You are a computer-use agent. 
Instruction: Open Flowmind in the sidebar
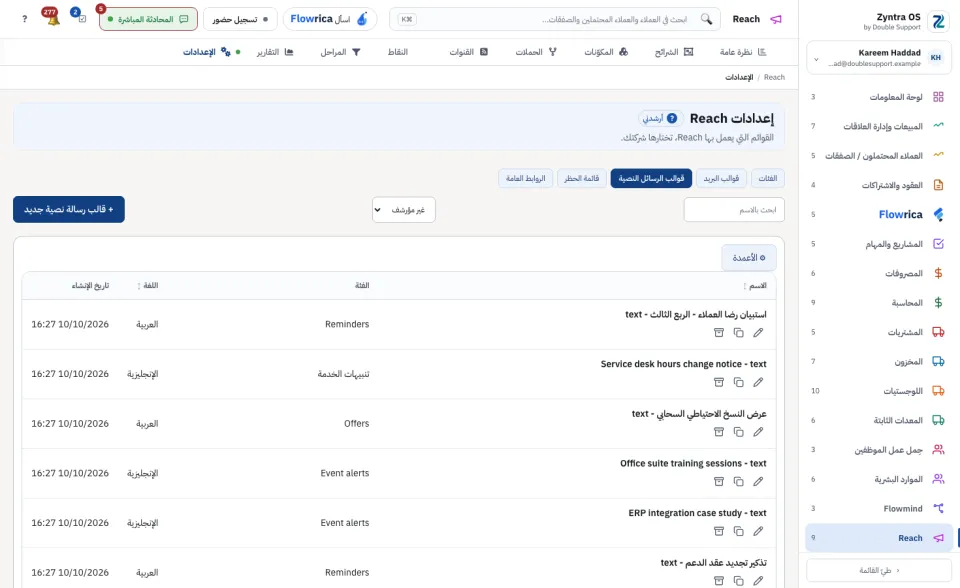point(879,508)
